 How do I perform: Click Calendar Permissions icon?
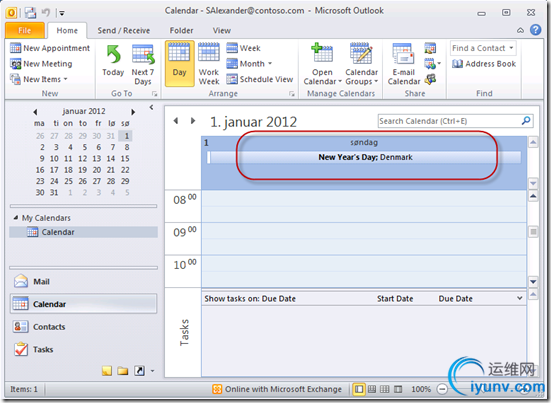[430, 79]
